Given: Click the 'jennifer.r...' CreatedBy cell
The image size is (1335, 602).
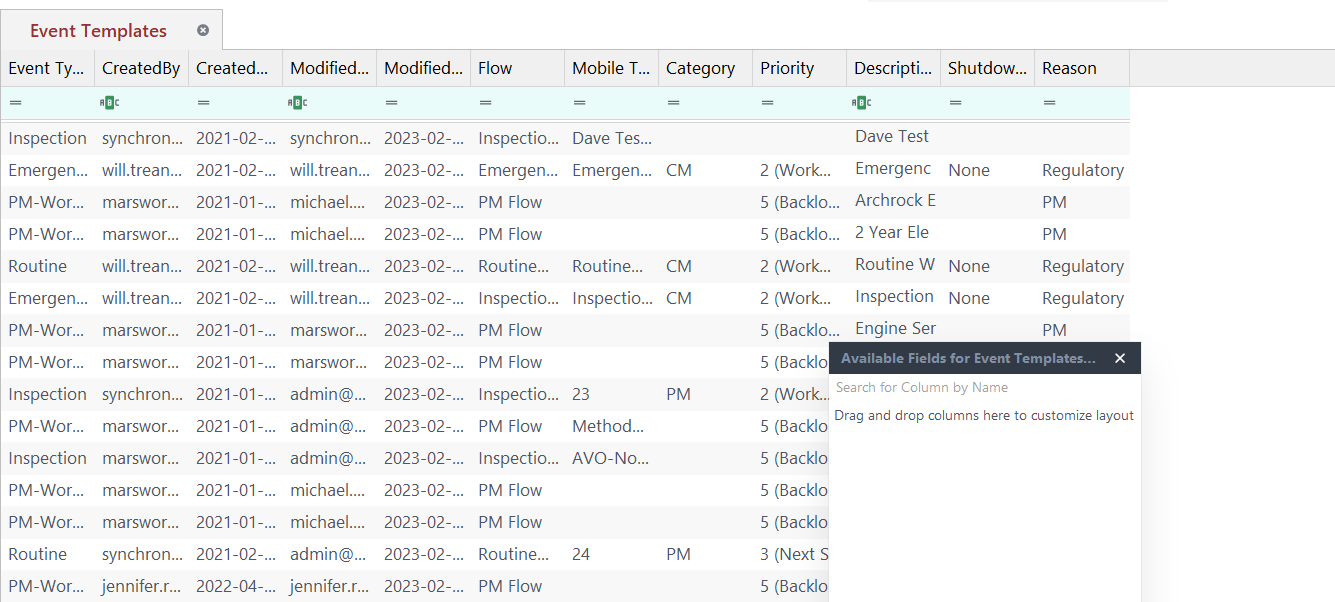Looking at the screenshot, I should click(x=141, y=586).
